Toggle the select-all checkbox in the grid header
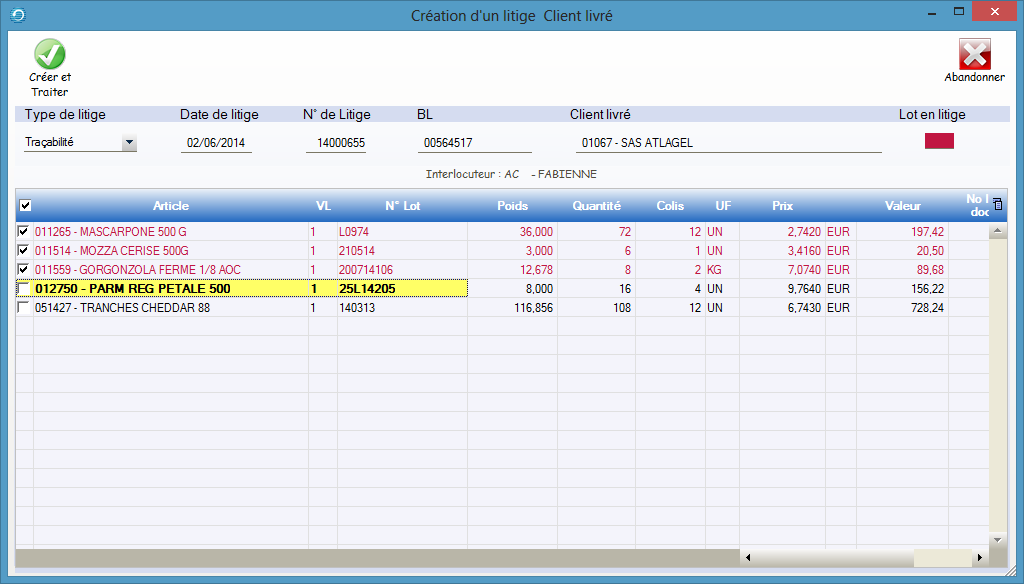Screen dimensions: 1024x584 click(x=26, y=206)
